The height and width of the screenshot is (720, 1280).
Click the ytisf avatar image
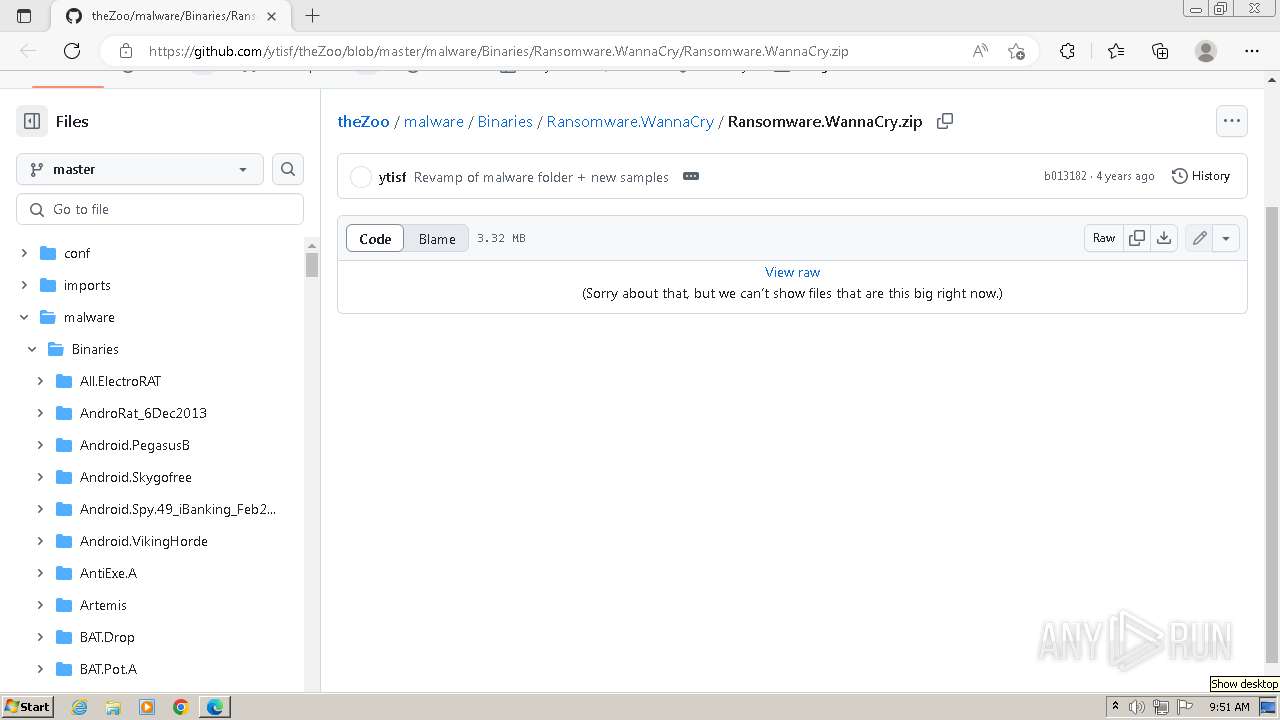(x=361, y=177)
